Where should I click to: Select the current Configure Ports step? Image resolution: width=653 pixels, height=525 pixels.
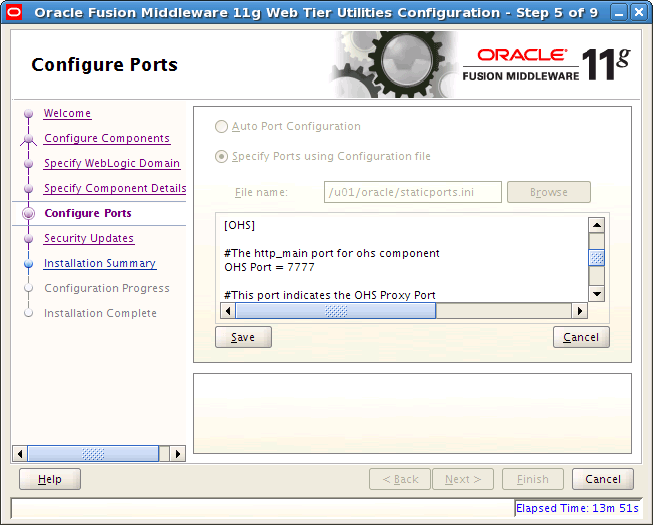point(88,213)
